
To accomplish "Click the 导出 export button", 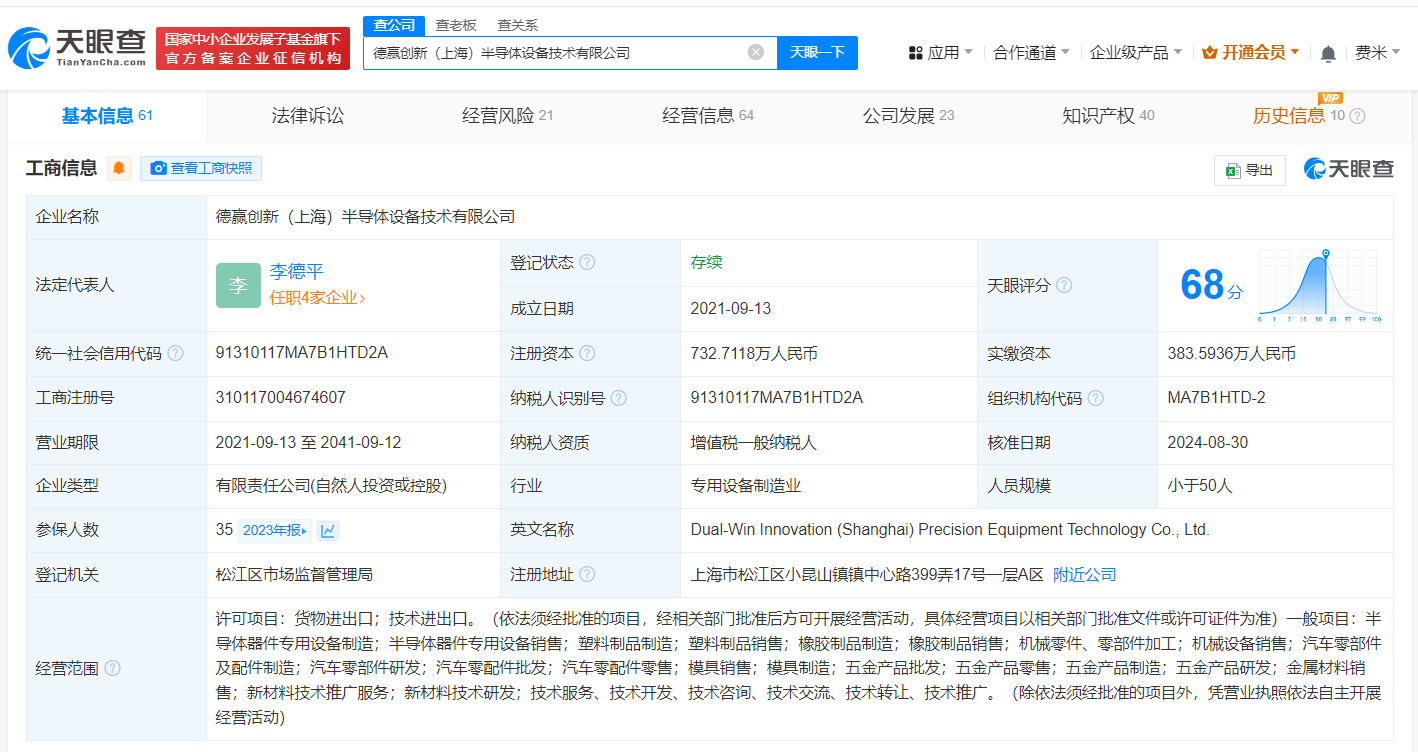I will pos(1249,170).
